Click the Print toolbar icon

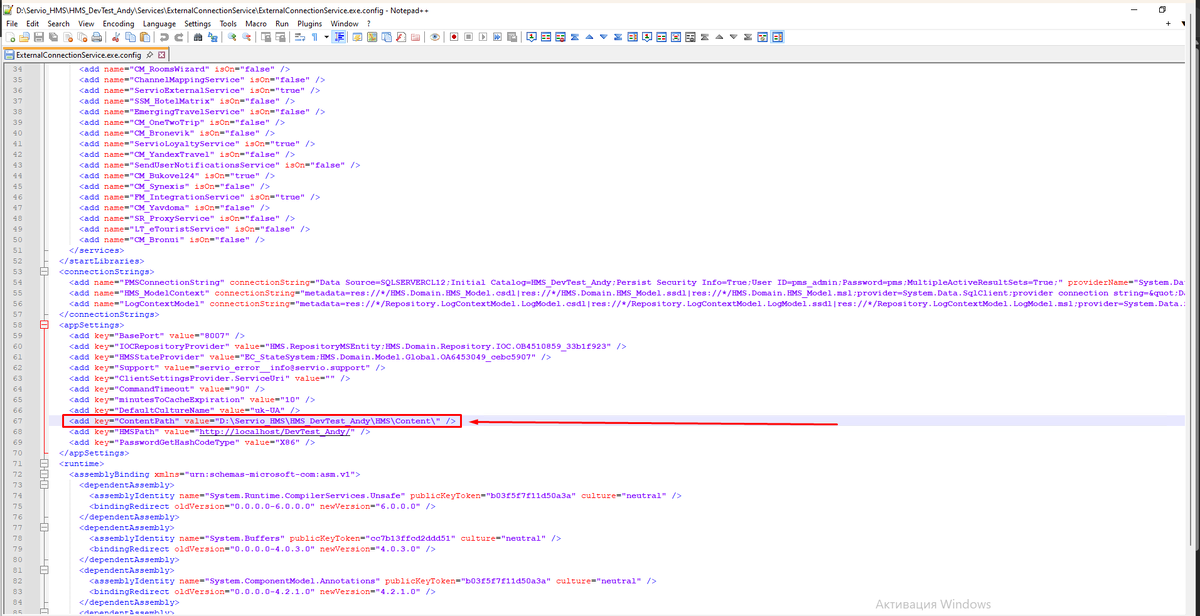pyautogui.click(x=97, y=36)
